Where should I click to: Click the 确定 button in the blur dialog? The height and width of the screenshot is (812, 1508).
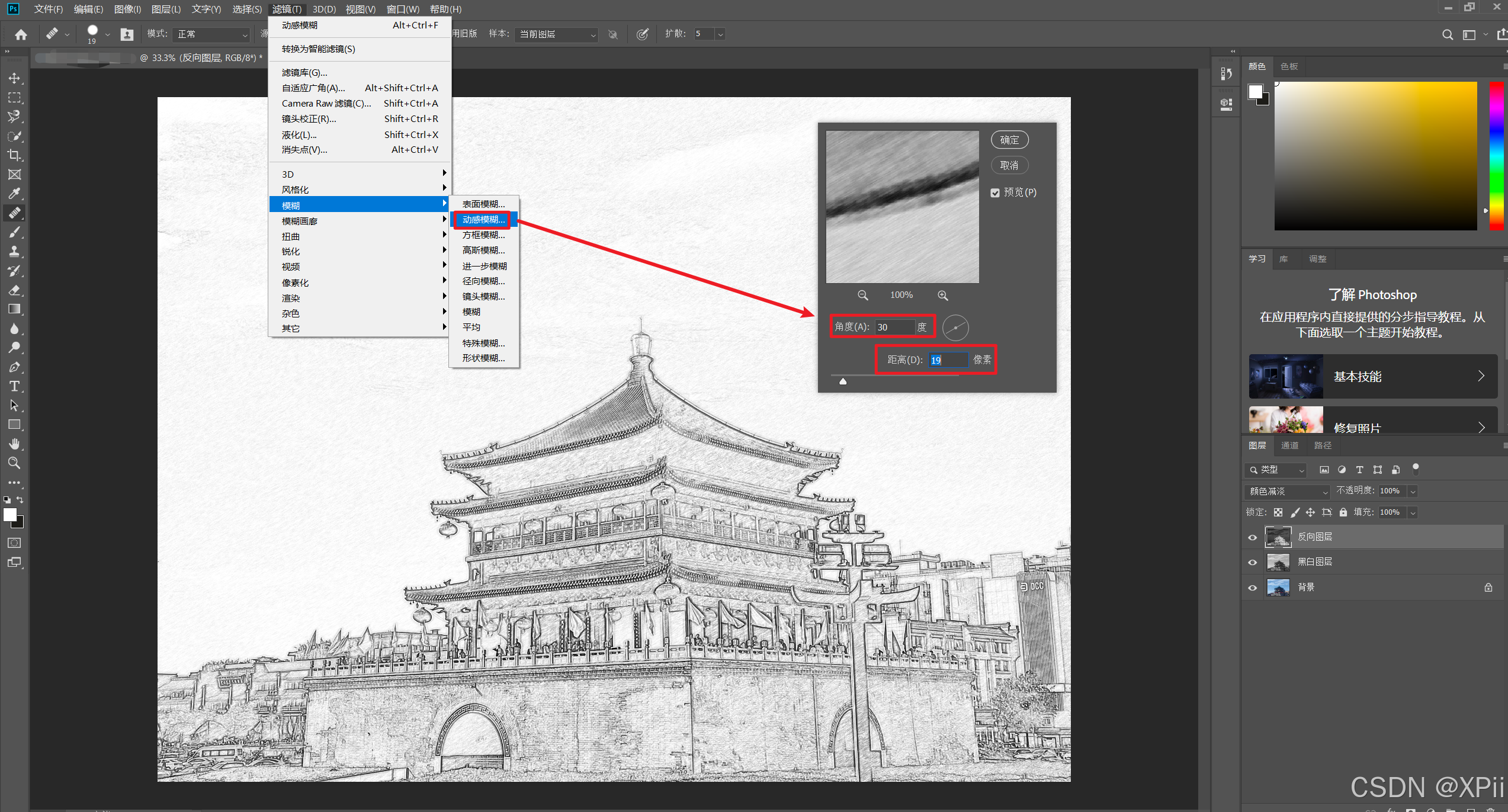1009,140
